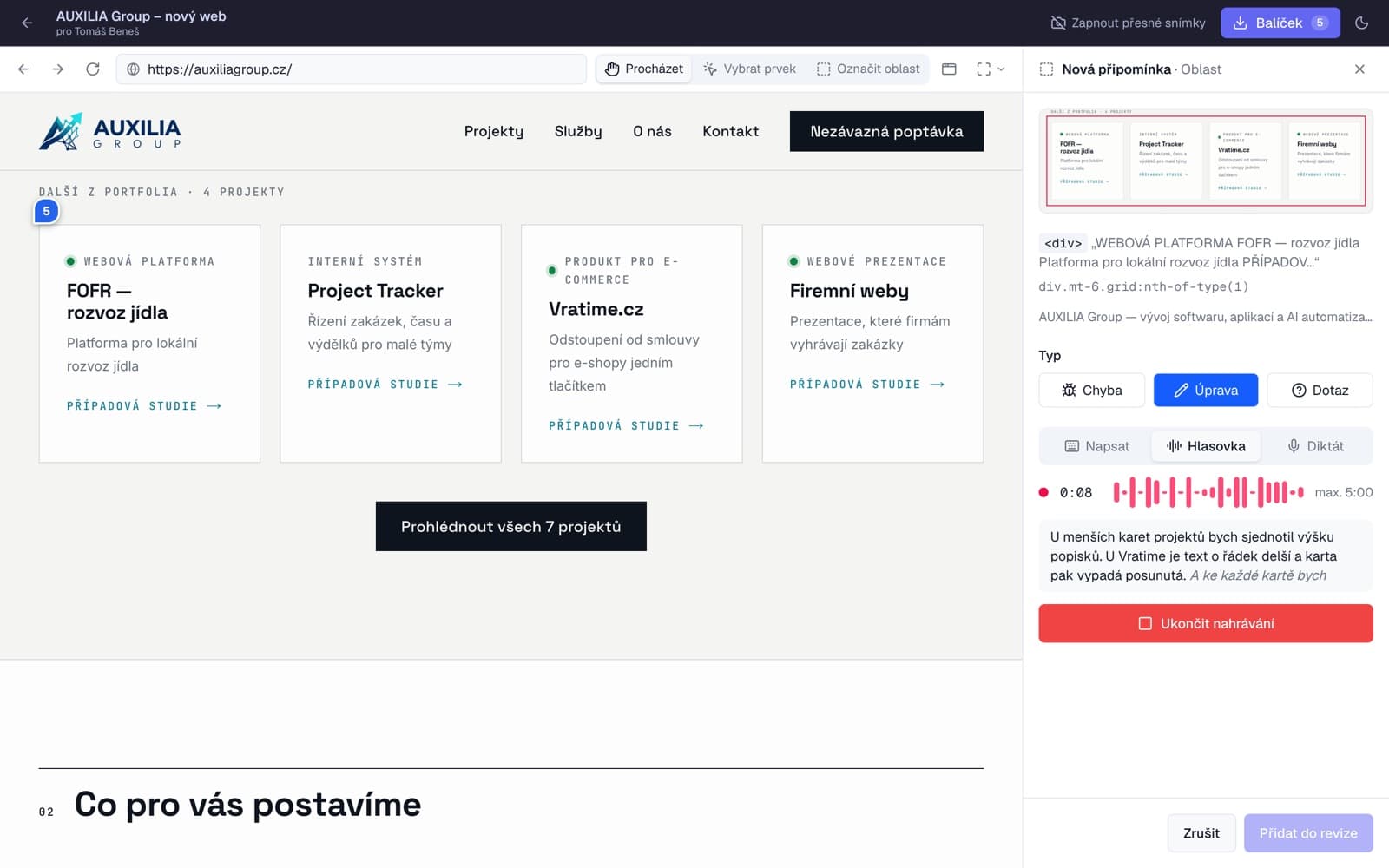Enable Zapnout přesné snímky
Viewport: 1389px width, 868px height.
[1128, 23]
